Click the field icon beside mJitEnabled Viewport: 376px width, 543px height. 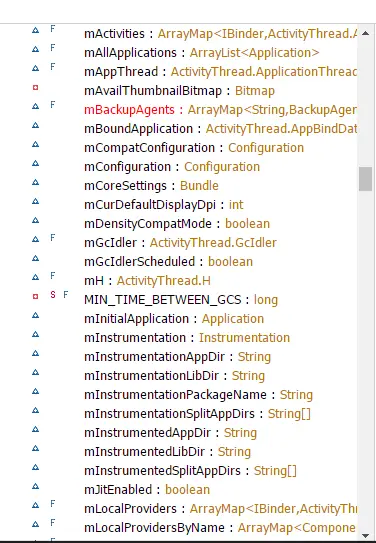pos(35,487)
